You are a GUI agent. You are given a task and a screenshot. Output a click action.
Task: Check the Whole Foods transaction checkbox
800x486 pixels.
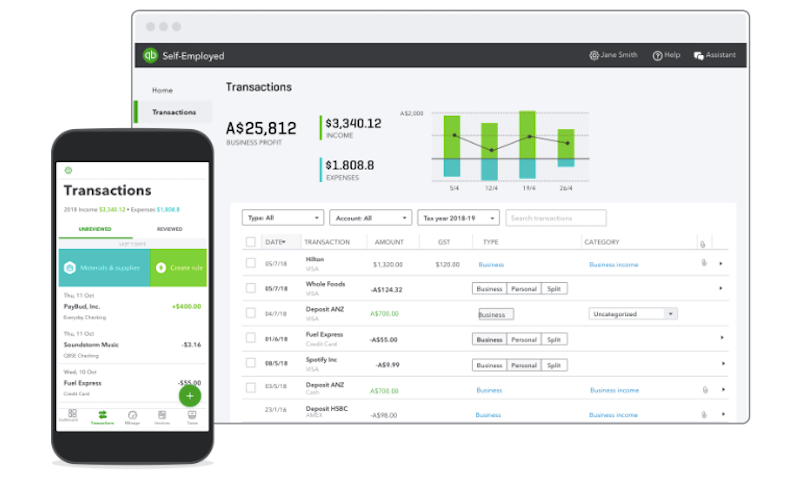[251, 288]
